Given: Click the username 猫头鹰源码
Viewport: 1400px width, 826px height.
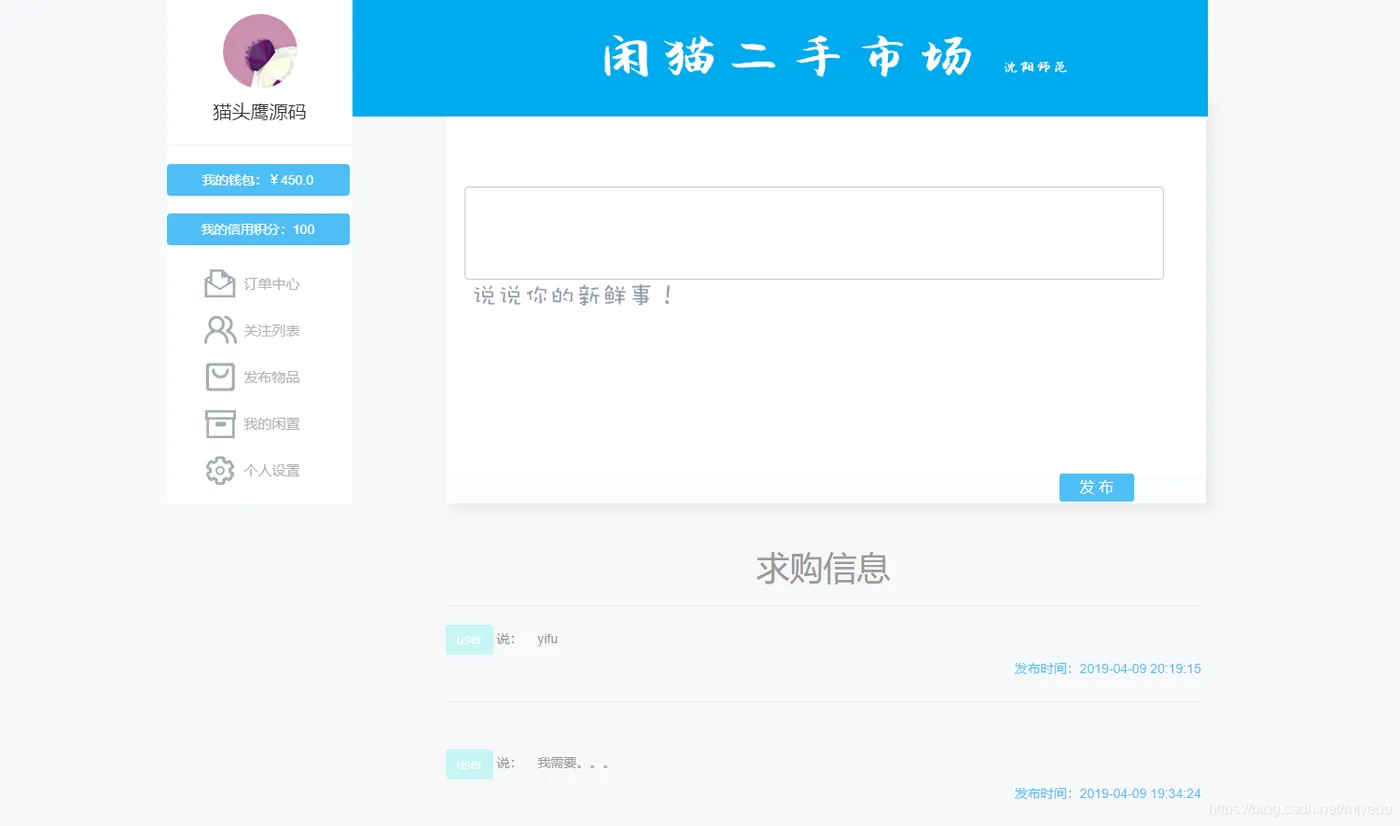Looking at the screenshot, I should pyautogui.click(x=260, y=113).
